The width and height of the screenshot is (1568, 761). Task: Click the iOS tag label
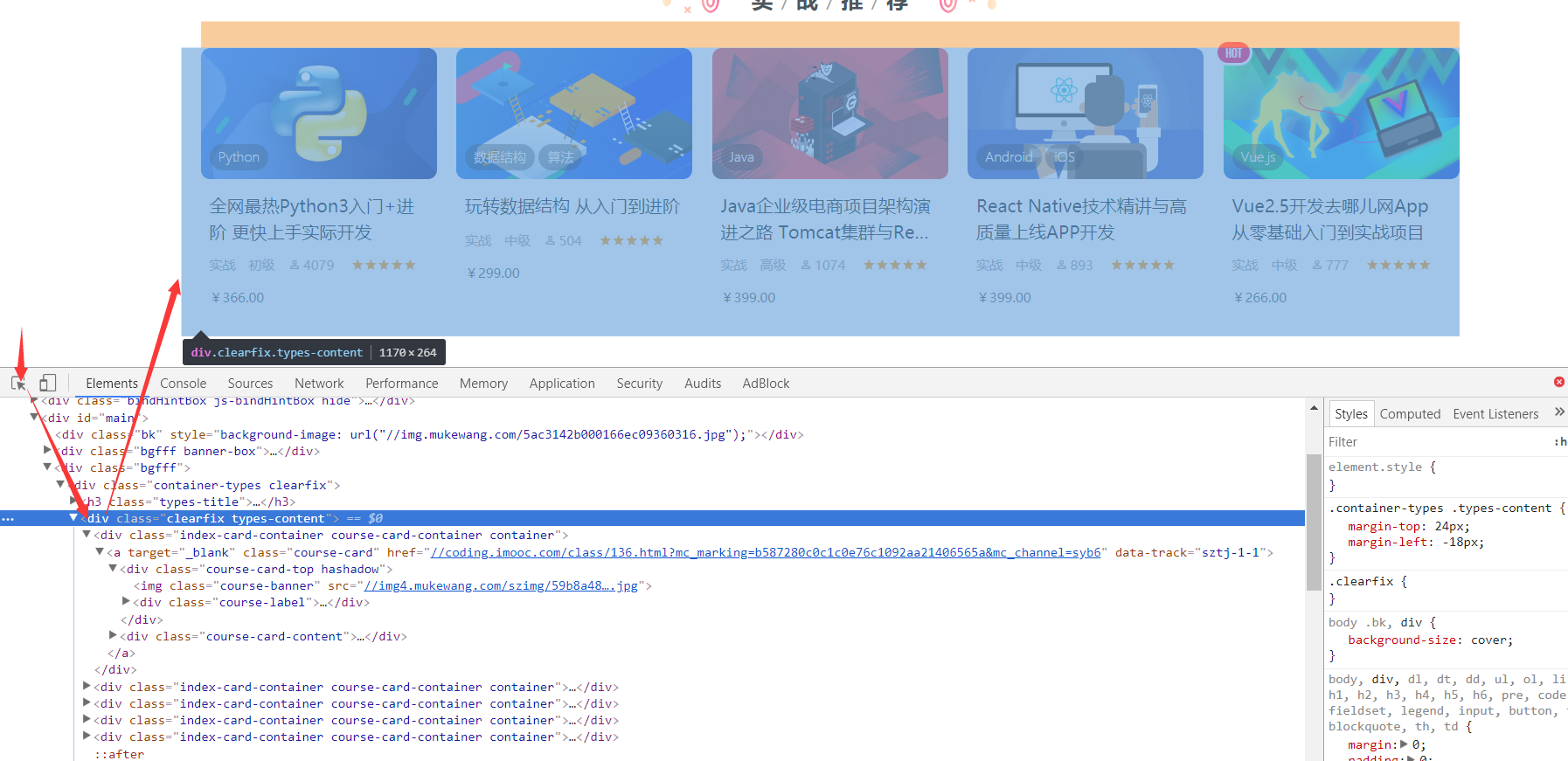pyautogui.click(x=1065, y=157)
